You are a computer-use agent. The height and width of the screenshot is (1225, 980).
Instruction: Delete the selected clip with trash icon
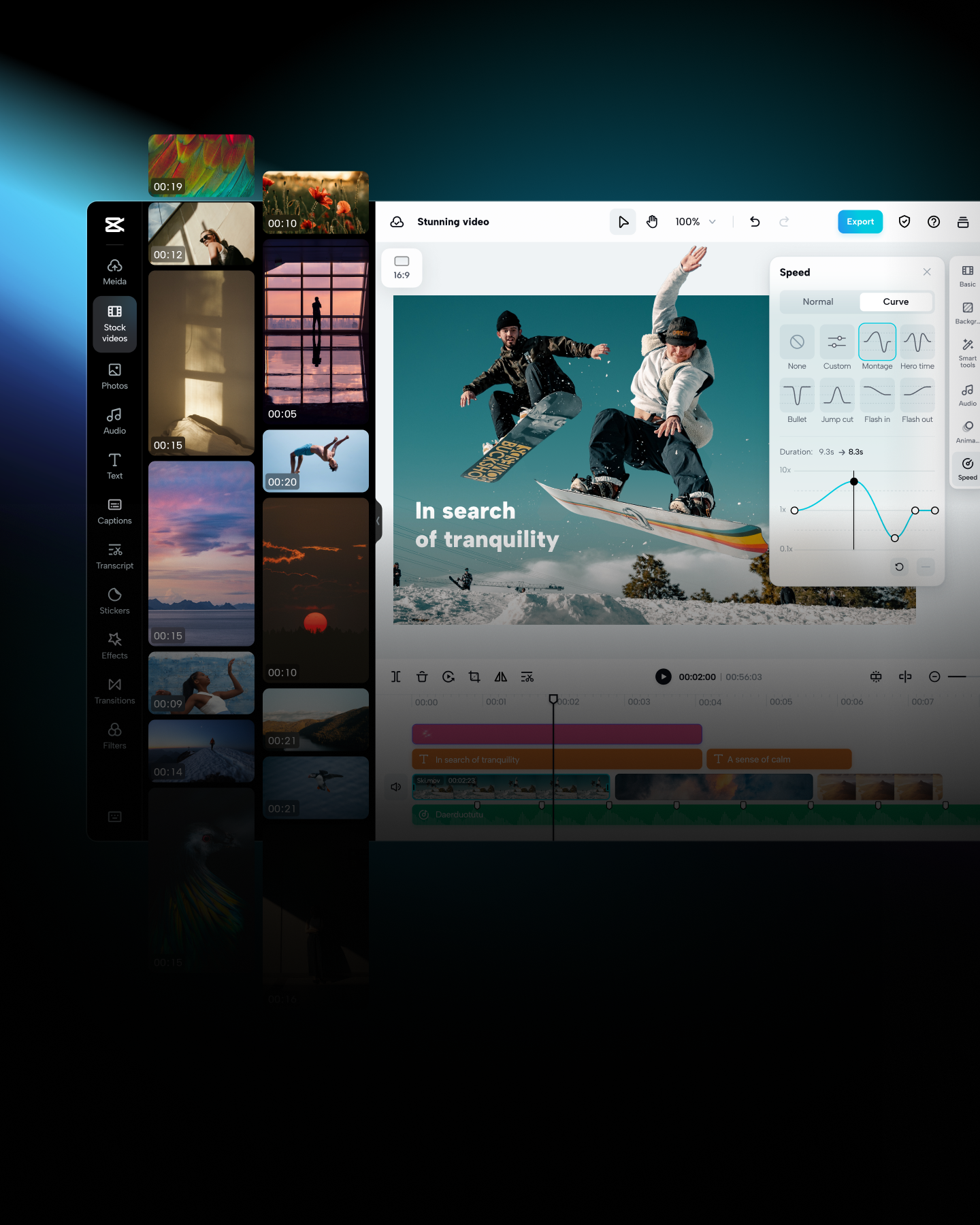422,676
